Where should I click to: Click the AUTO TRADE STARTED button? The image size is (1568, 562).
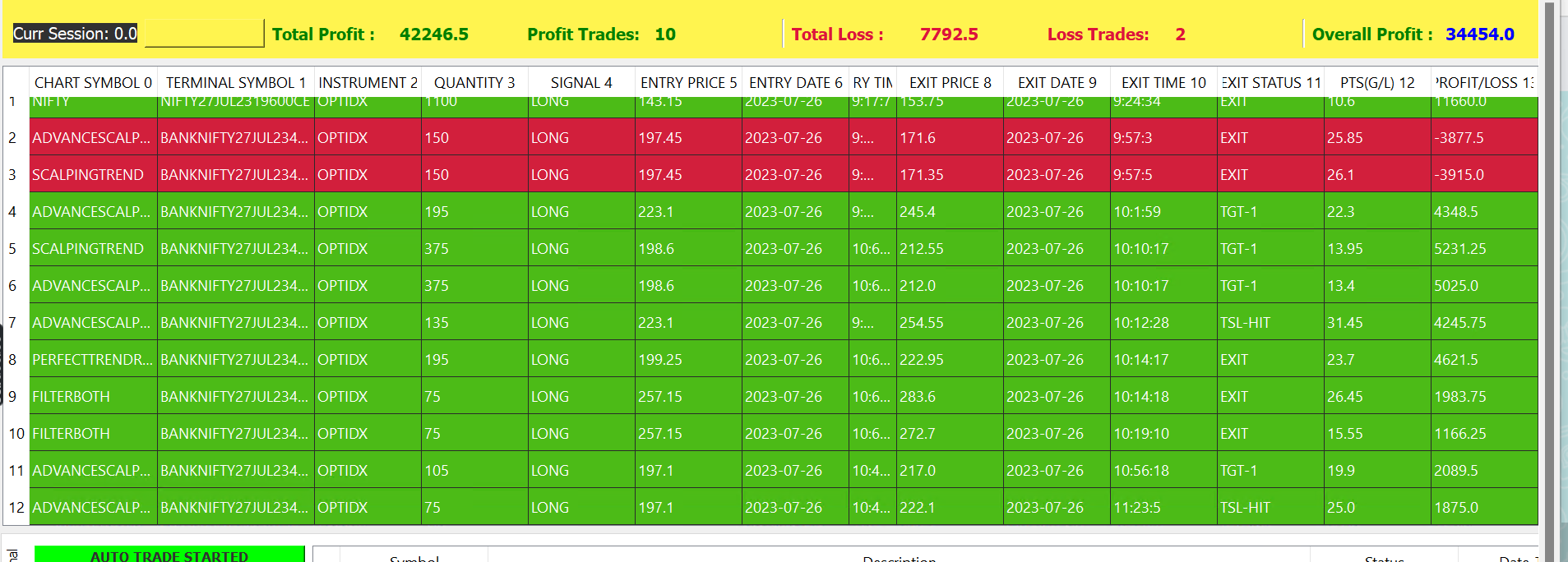(x=169, y=555)
